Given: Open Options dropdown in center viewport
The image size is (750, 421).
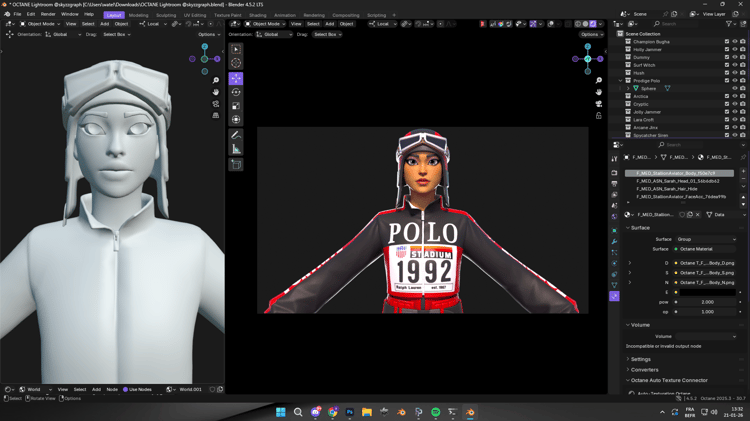Looking at the screenshot, I should click(592, 34).
